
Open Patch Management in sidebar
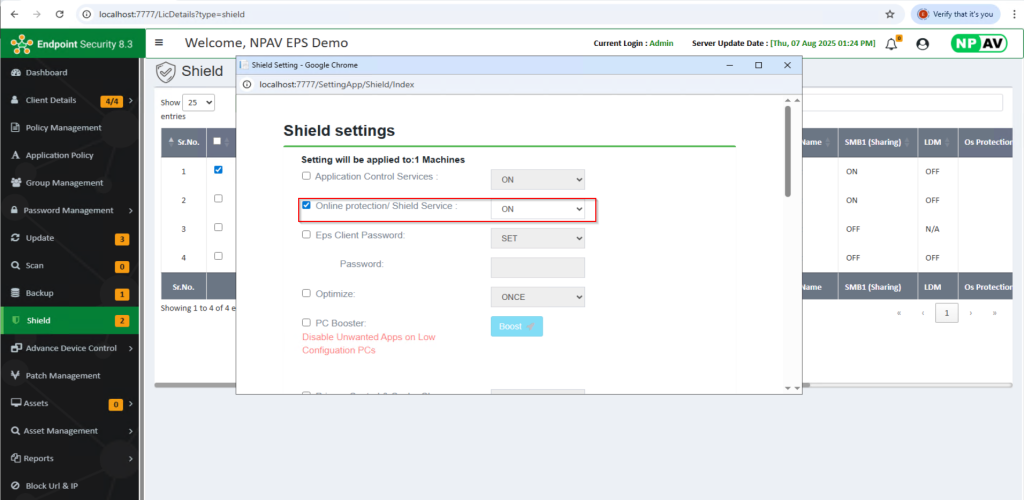tap(63, 376)
